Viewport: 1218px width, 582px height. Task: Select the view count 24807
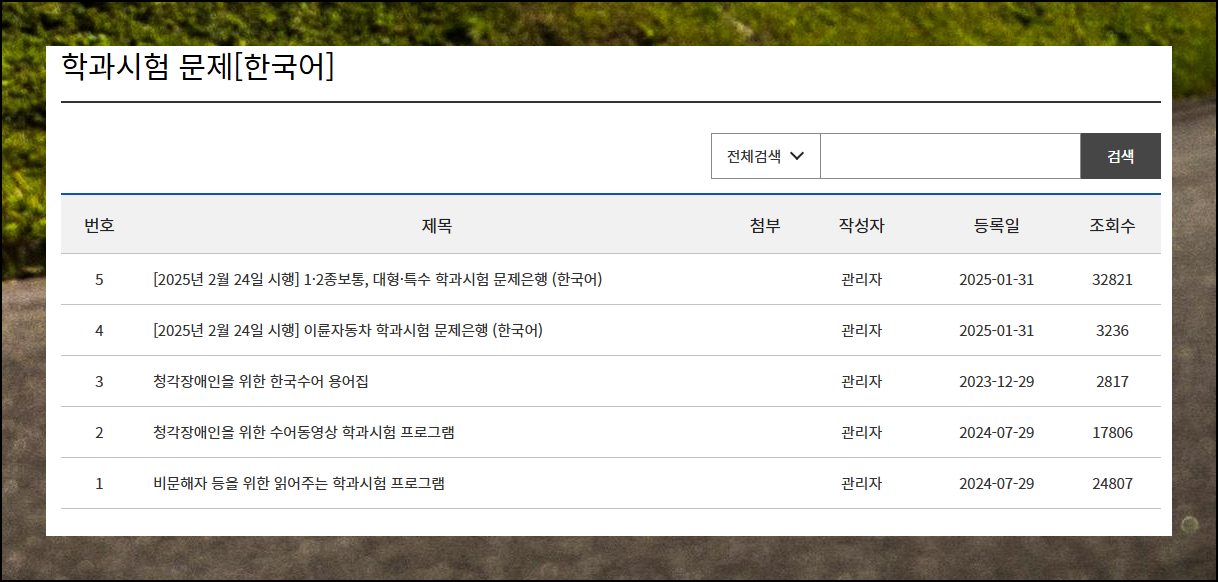point(1112,483)
